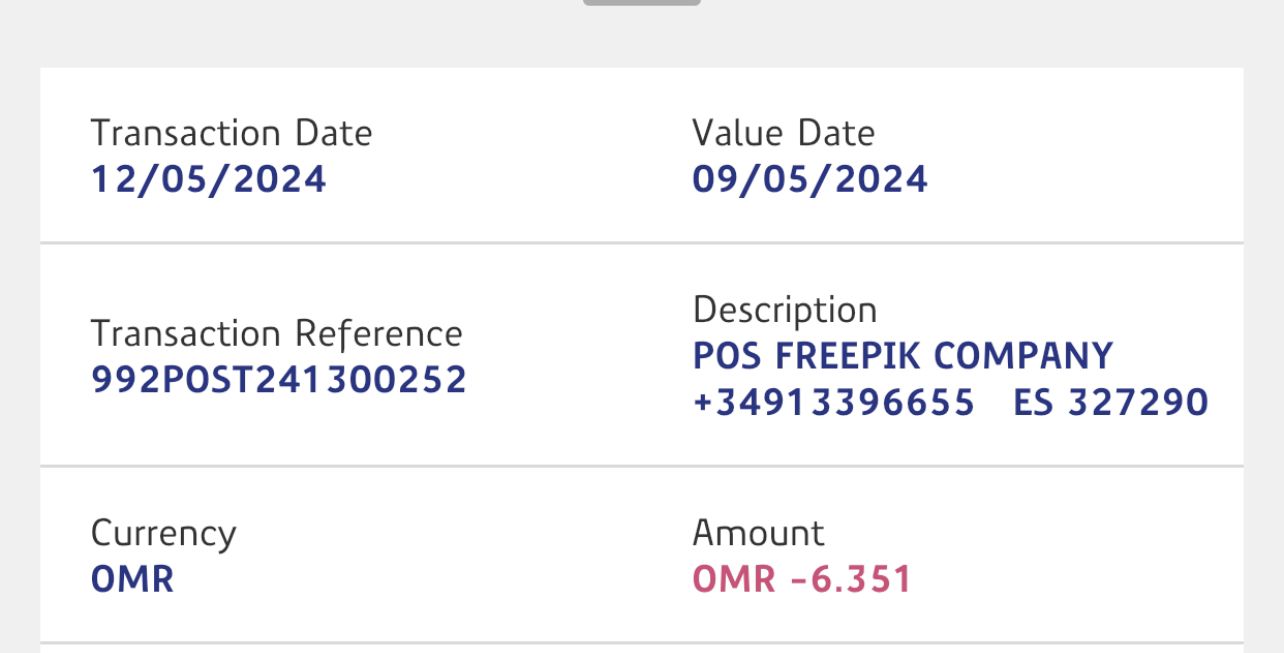Click the divider line below the Currency row
The height and width of the screenshot is (653, 1284).
641,642
